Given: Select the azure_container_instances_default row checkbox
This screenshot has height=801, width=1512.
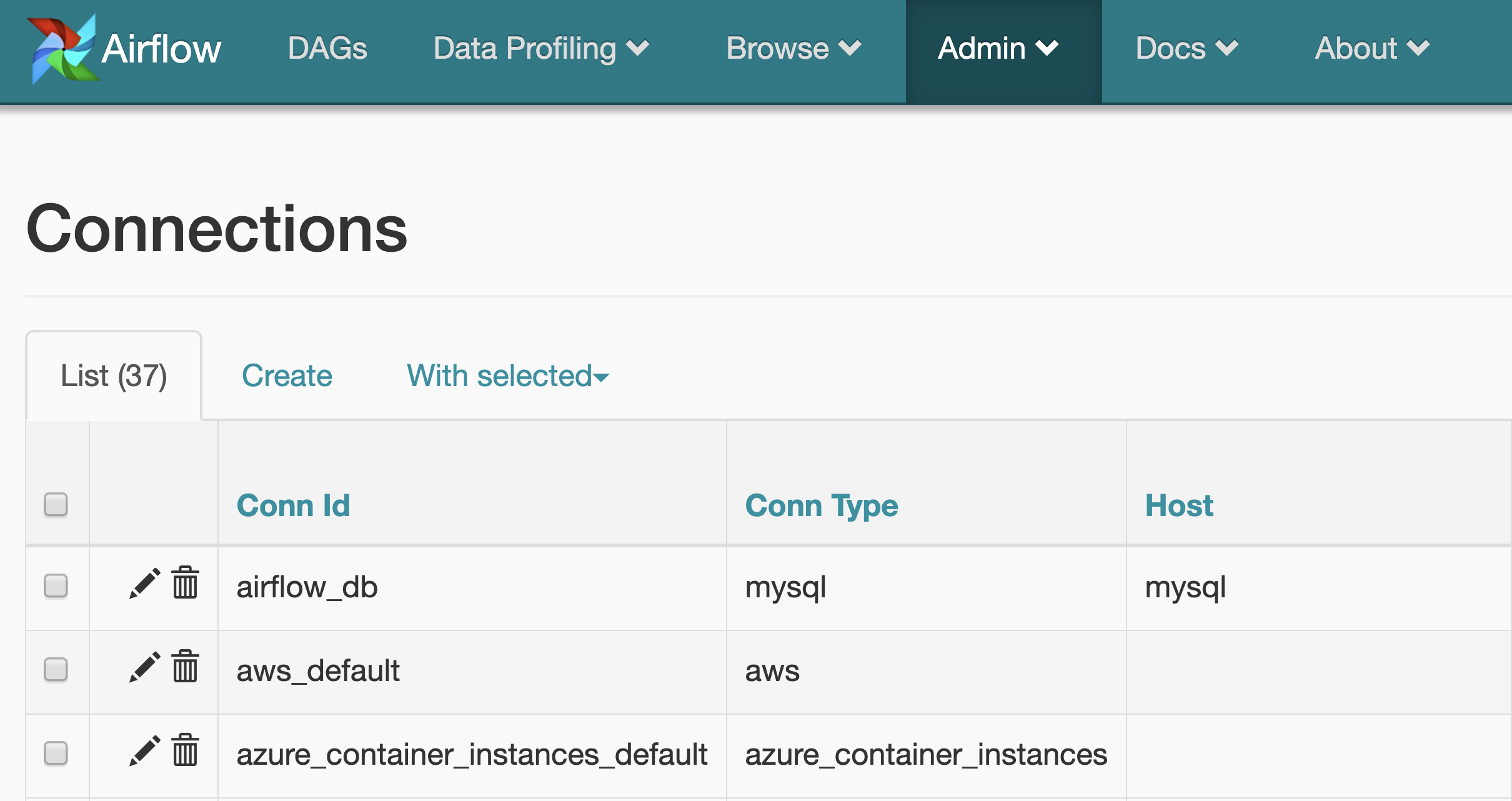Looking at the screenshot, I should [56, 754].
